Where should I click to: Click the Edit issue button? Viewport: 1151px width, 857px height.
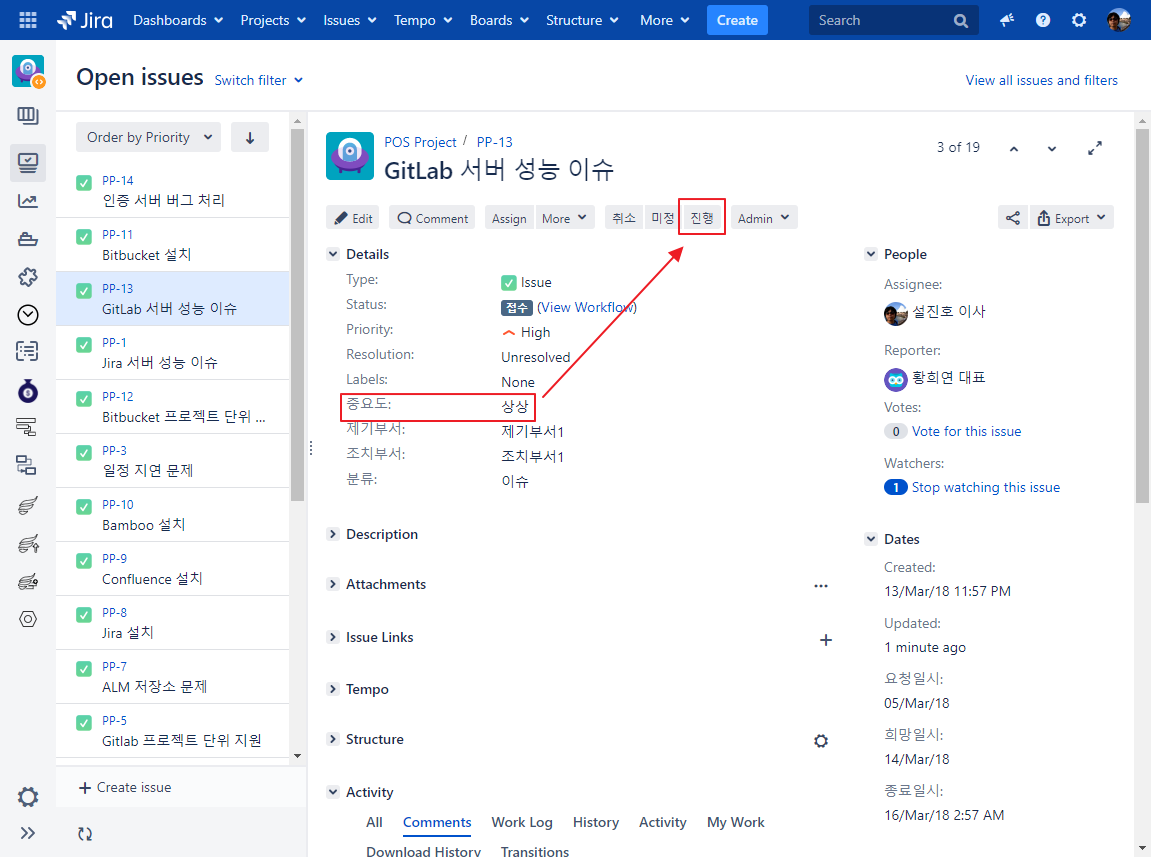pyautogui.click(x=353, y=218)
